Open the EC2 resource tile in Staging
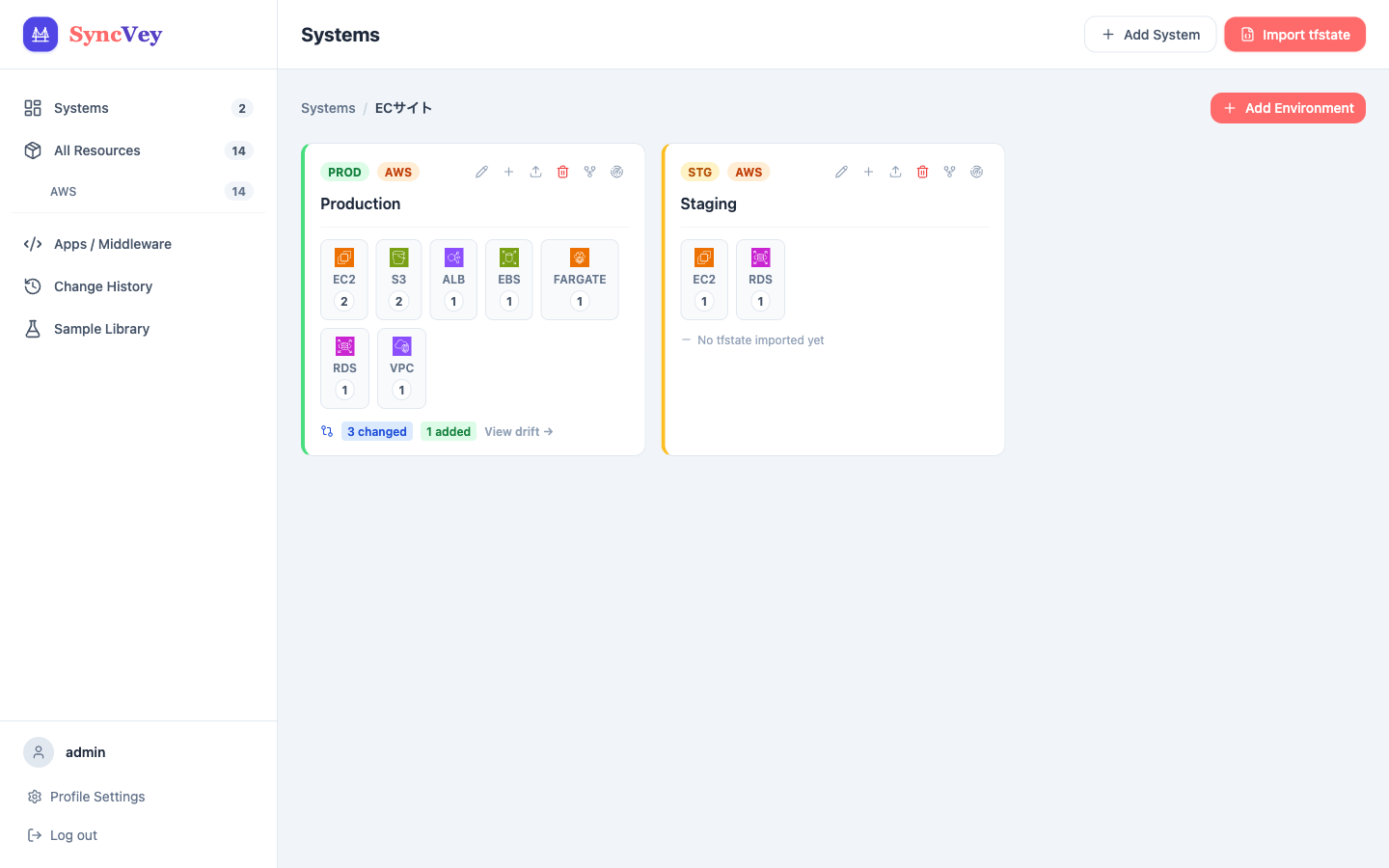Image resolution: width=1389 pixels, height=868 pixels. click(x=704, y=280)
